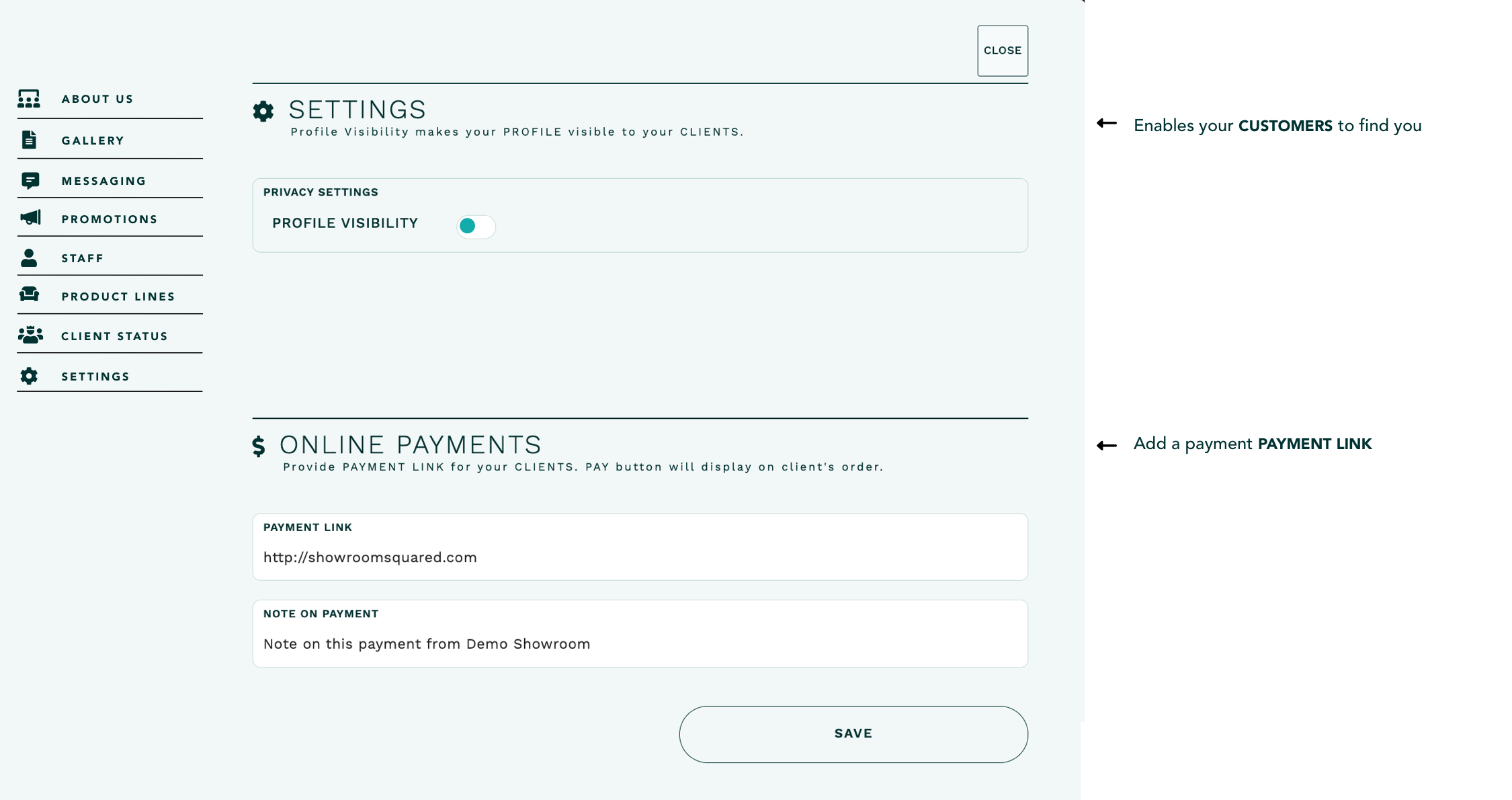
Task: Switch to the PROMOTIONS sidebar entry
Action: coord(109,218)
